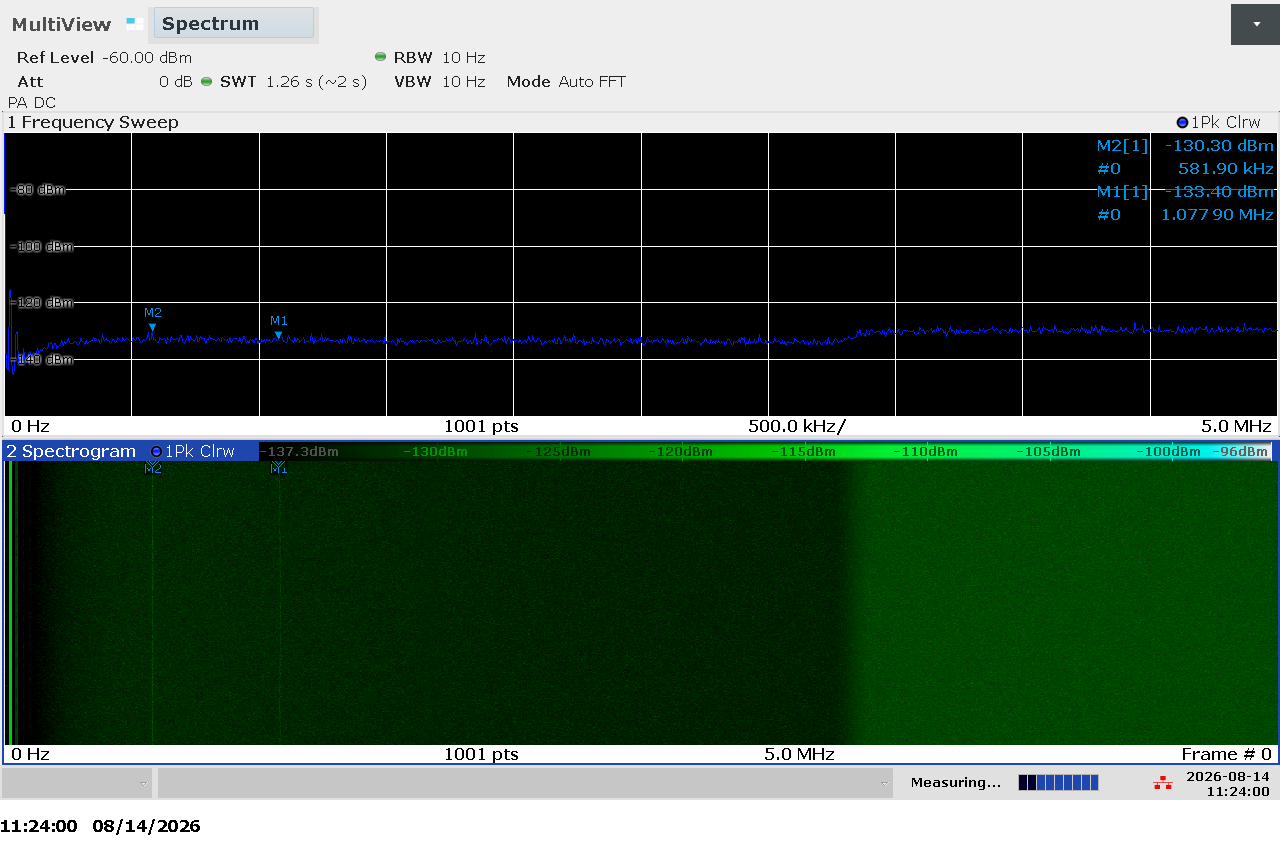Click the -140 dBm axis label
Screen dimensions: 1280x850
tap(40, 359)
